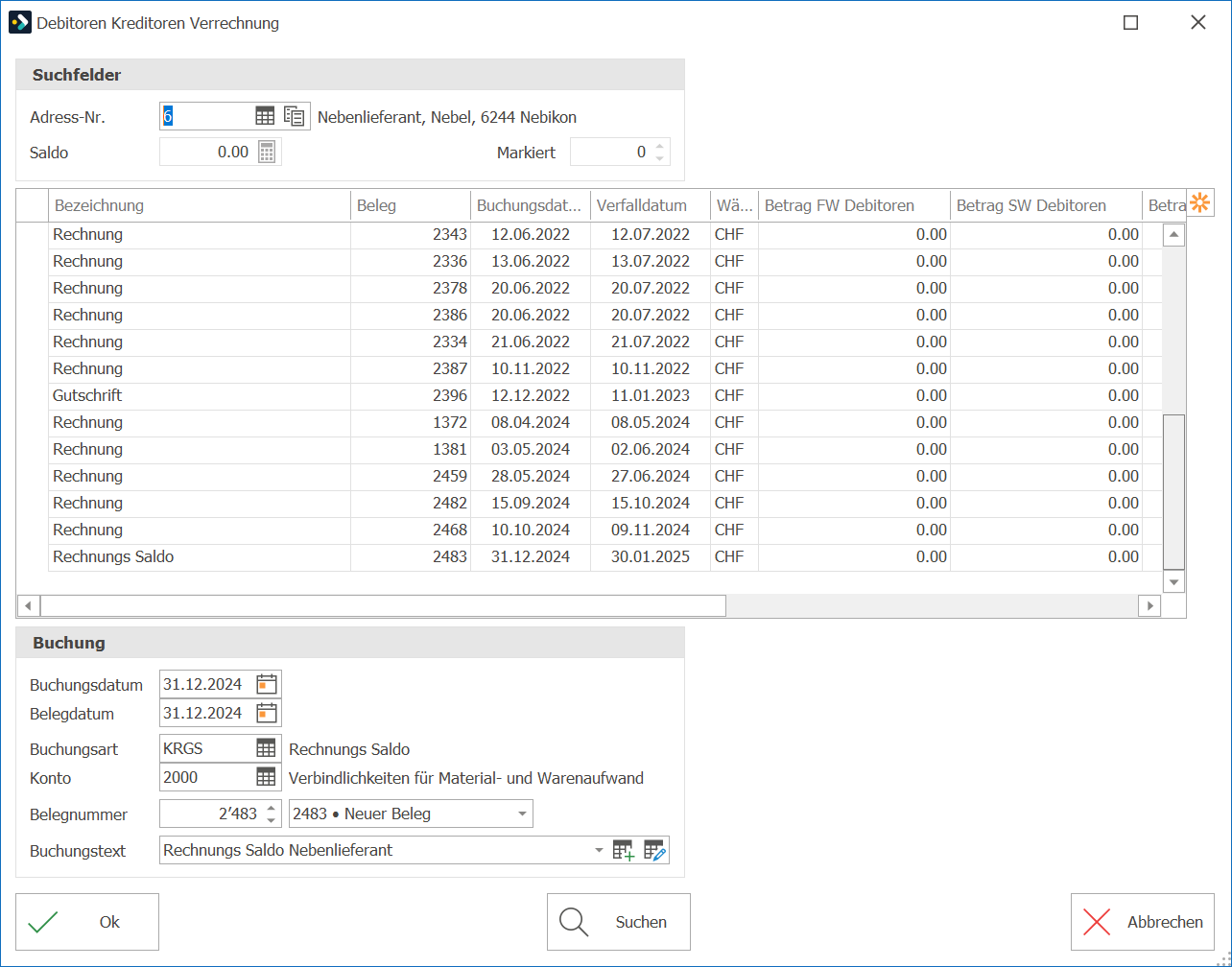
Task: Click the Verfalldatum cell 09.11.2024
Action: tap(651, 530)
